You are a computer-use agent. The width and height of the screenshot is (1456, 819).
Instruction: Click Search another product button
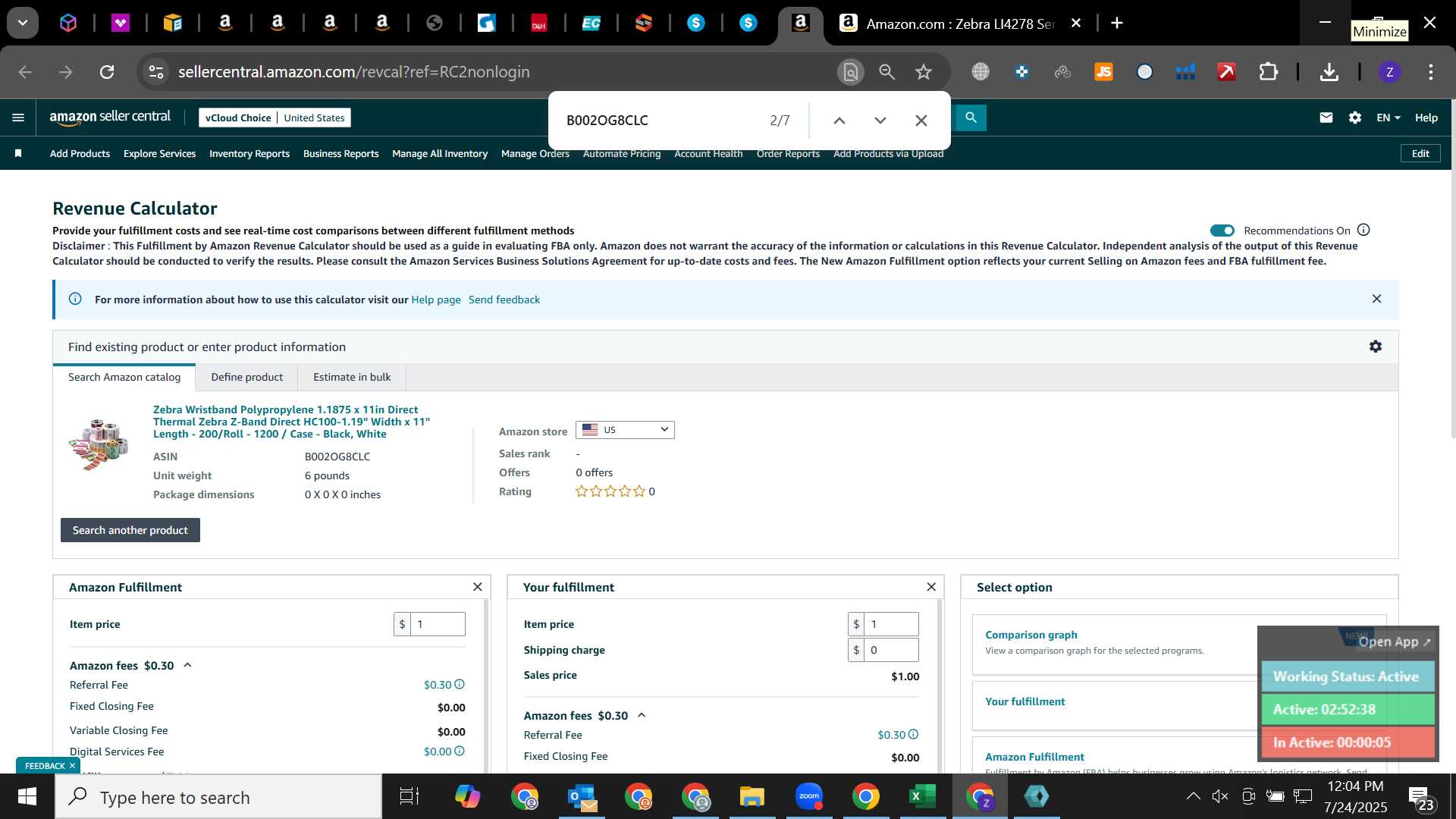point(130,530)
